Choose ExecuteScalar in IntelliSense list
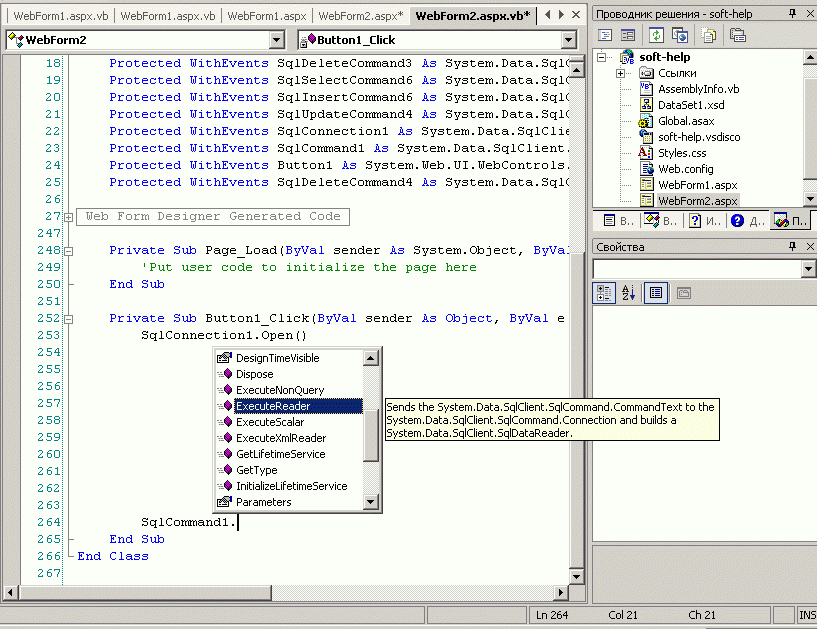The height and width of the screenshot is (629, 817). coord(289,422)
